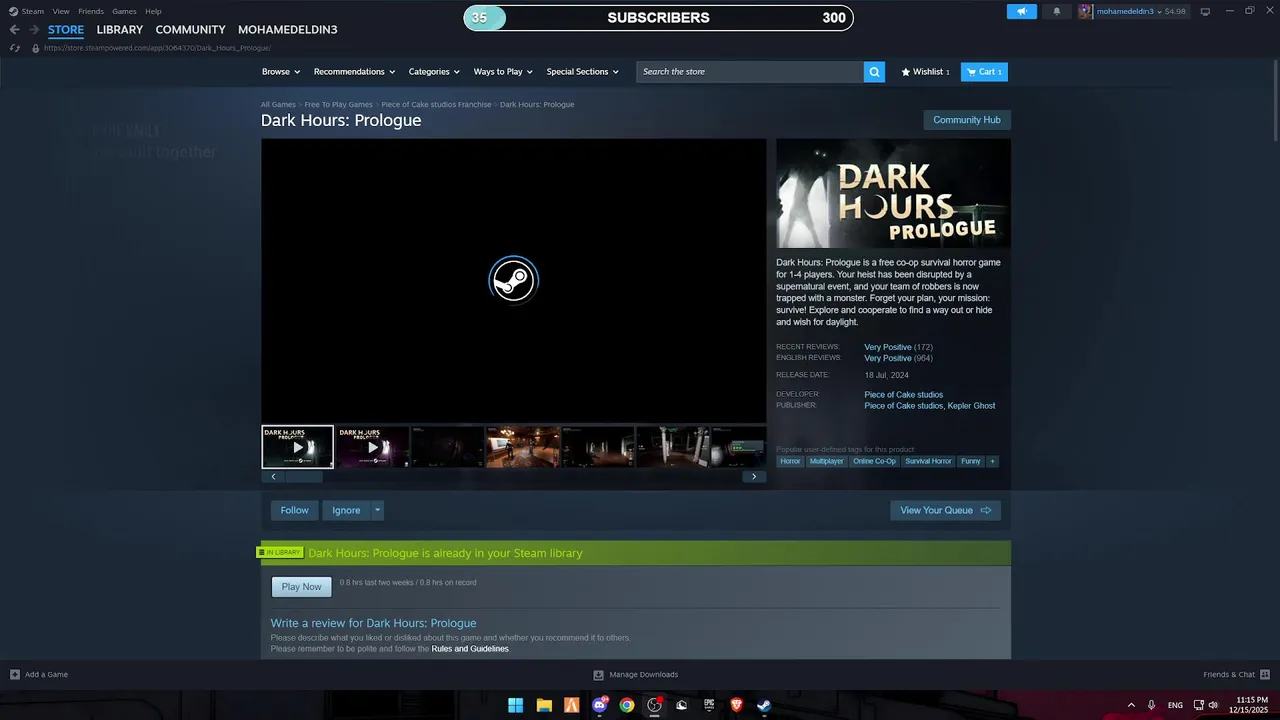Open the notifications bell

point(1057,12)
